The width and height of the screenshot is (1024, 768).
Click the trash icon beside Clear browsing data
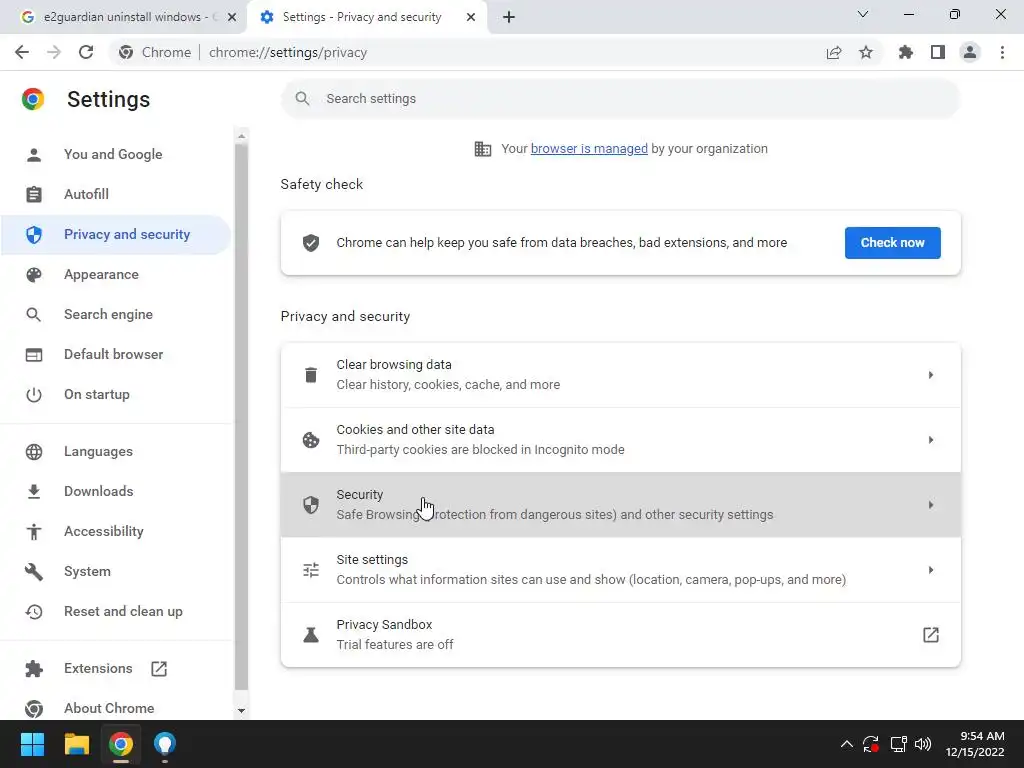[x=311, y=375]
